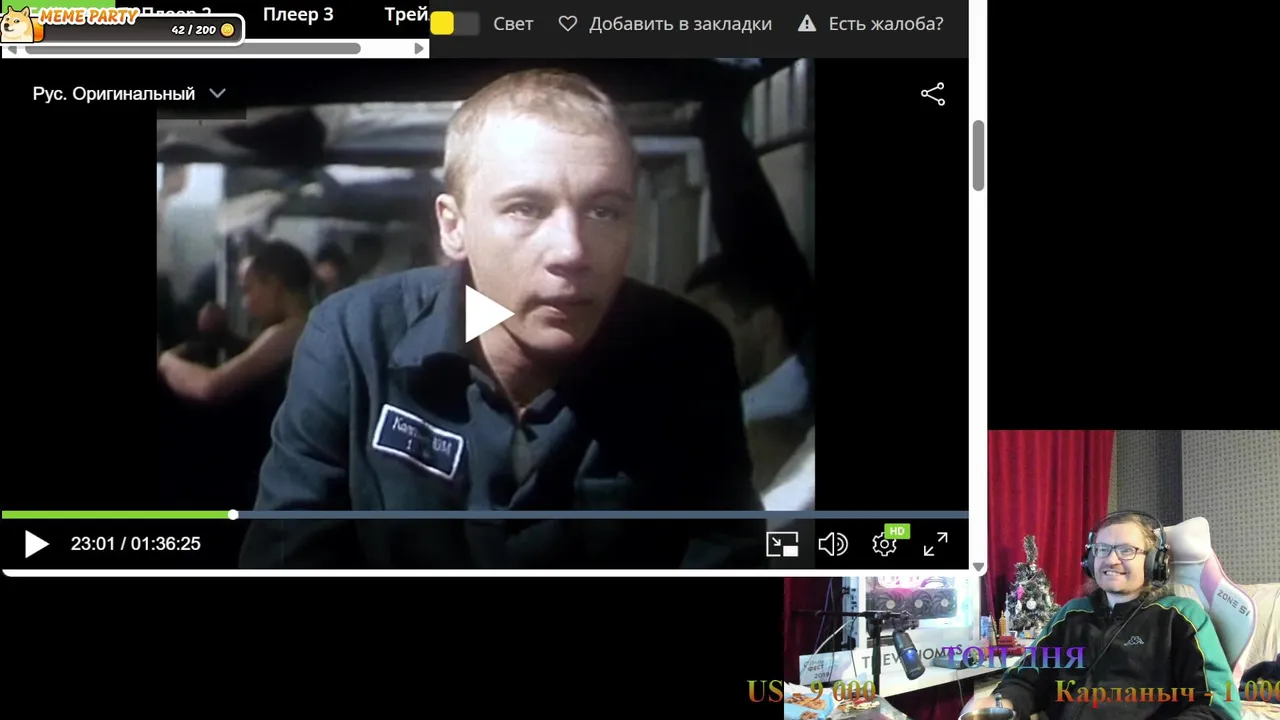Image resolution: width=1280 pixels, height=720 pixels.
Task: Click the share icon on the video
Action: [933, 94]
